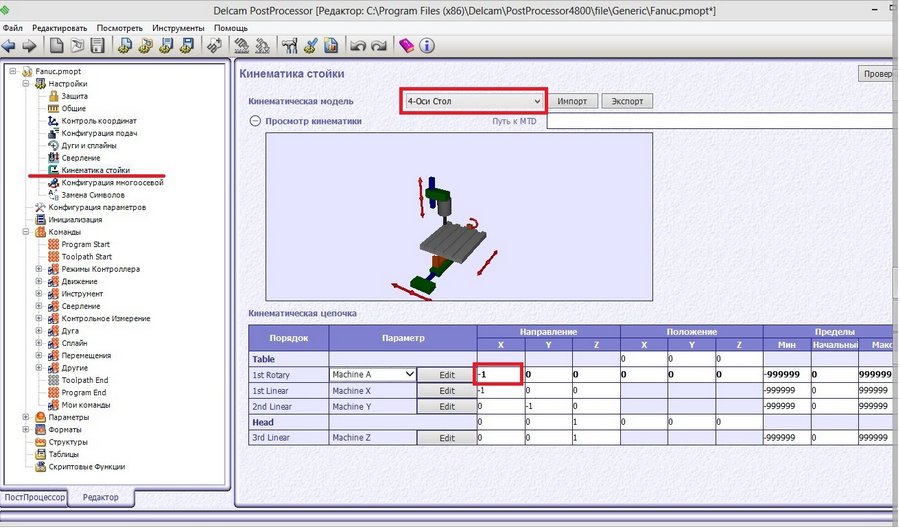Click Edit button in 2nd Linear row
This screenshot has width=900, height=528.
click(447, 406)
